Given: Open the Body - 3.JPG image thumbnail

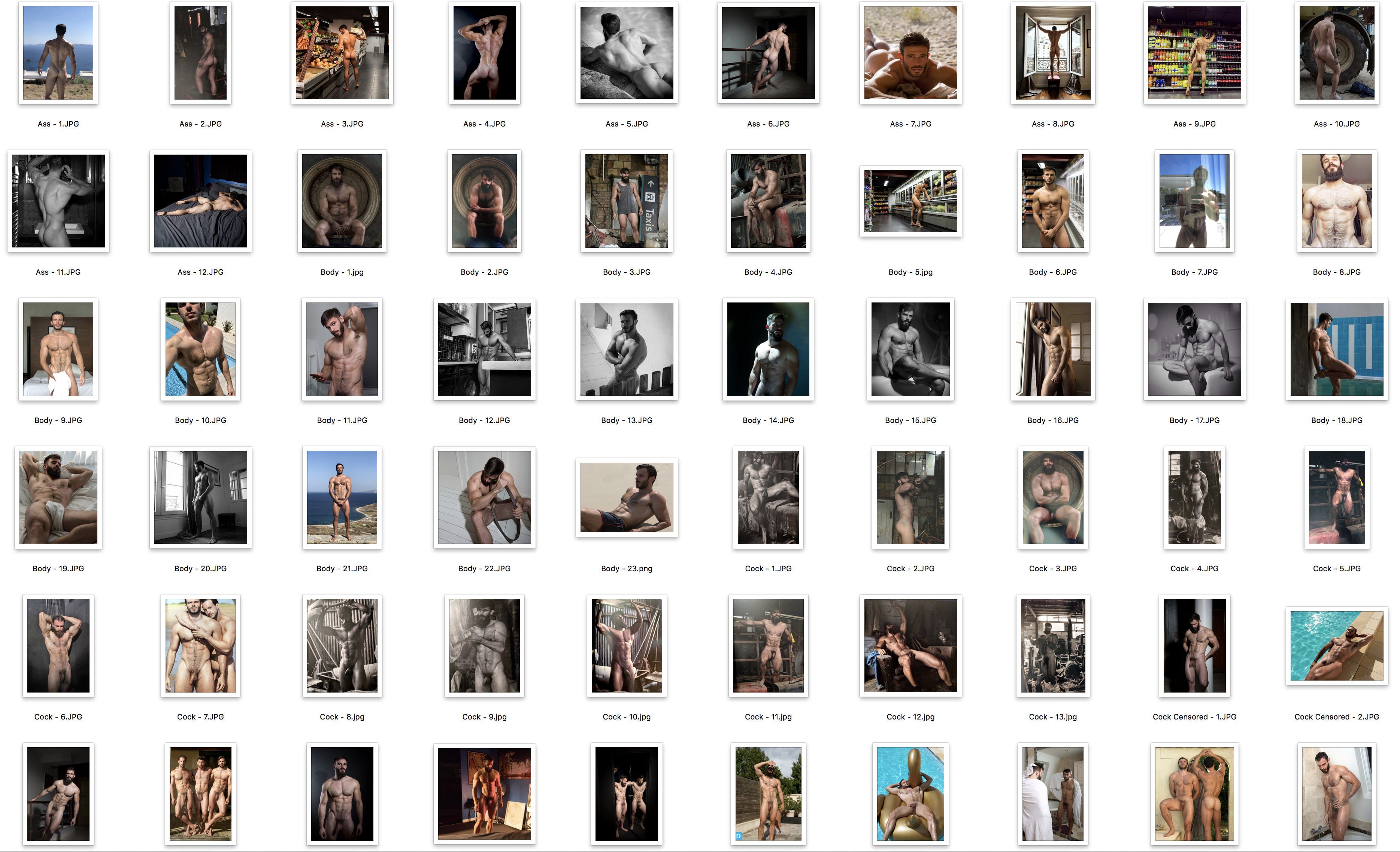Looking at the screenshot, I should pos(626,201).
